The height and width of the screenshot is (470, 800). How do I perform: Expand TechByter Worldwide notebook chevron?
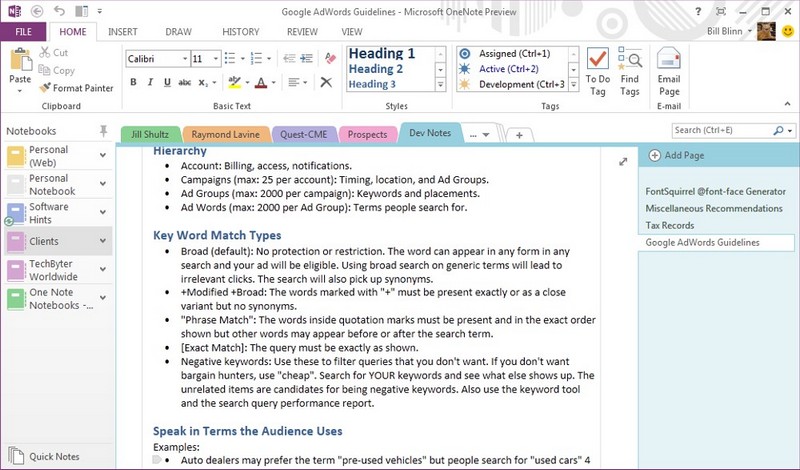point(103,269)
